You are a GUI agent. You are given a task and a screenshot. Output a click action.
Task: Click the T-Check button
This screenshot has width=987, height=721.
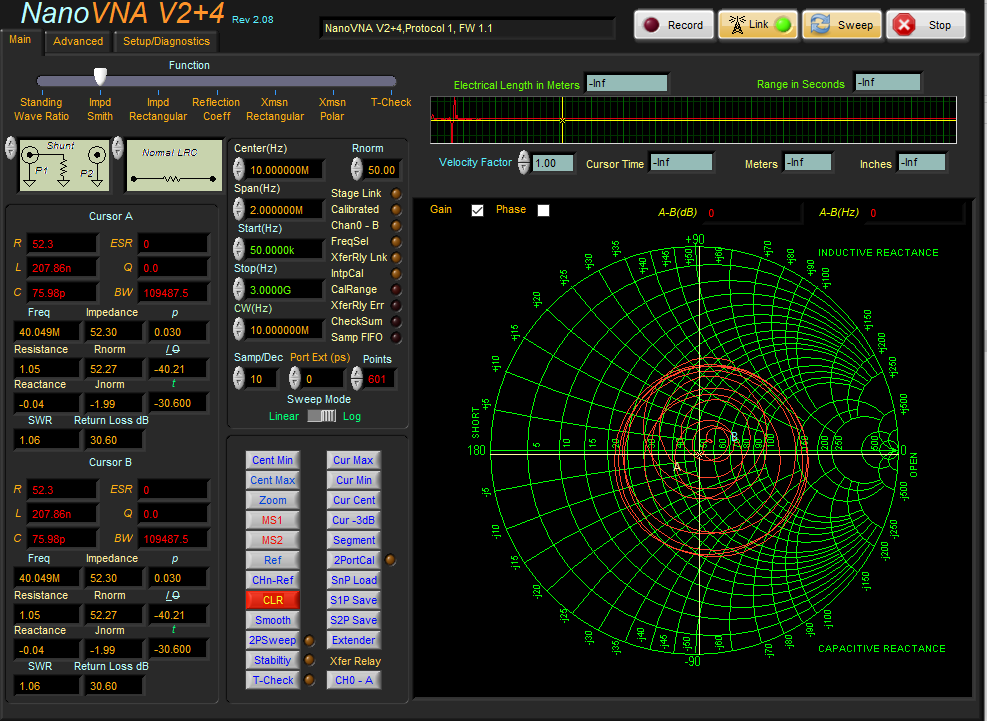point(273,680)
